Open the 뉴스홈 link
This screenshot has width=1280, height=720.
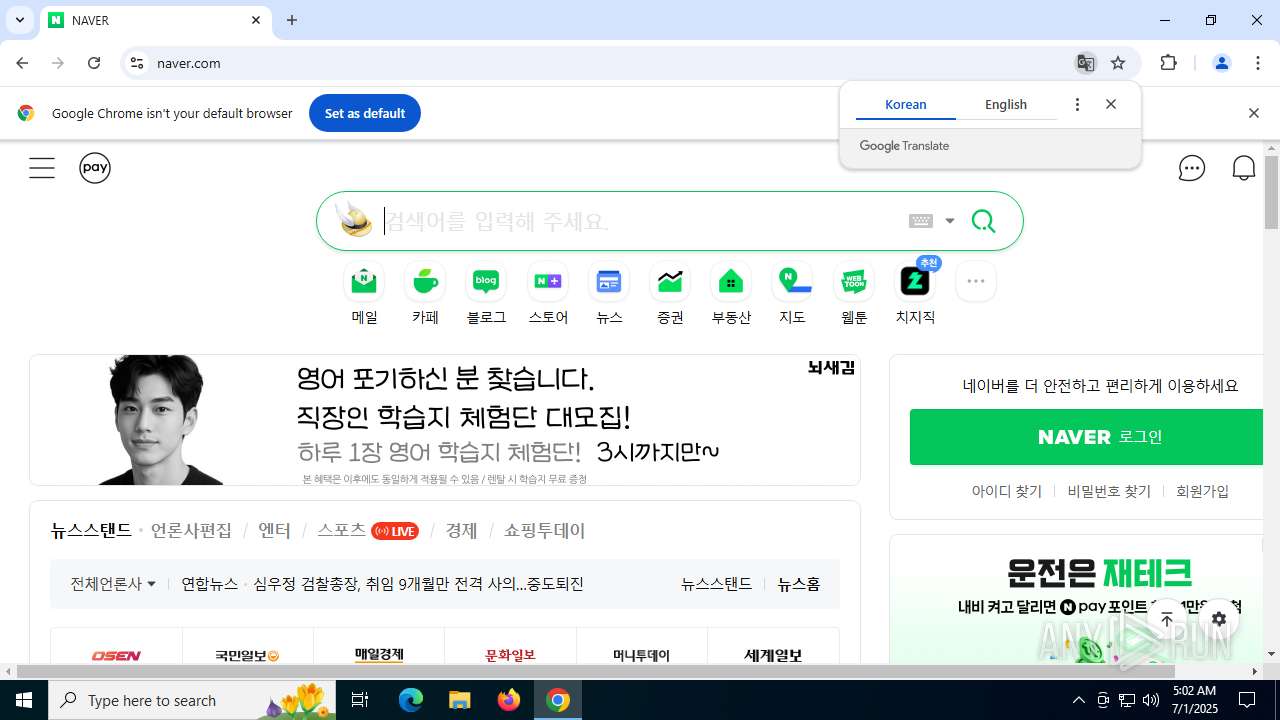point(799,584)
